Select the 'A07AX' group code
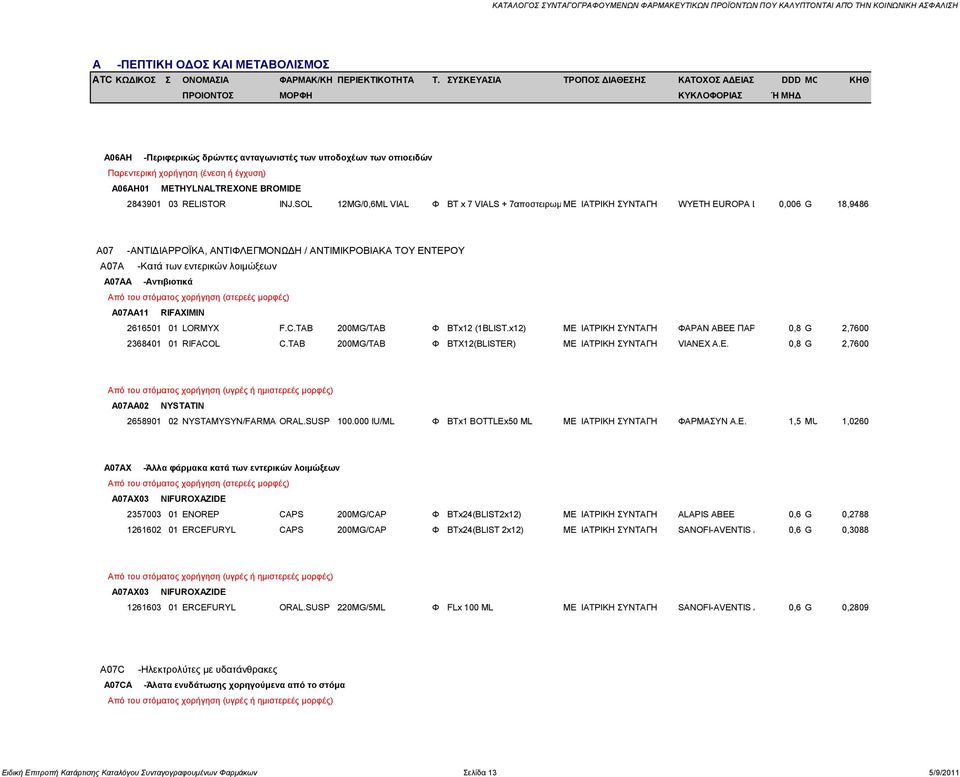 [x=118, y=468]
